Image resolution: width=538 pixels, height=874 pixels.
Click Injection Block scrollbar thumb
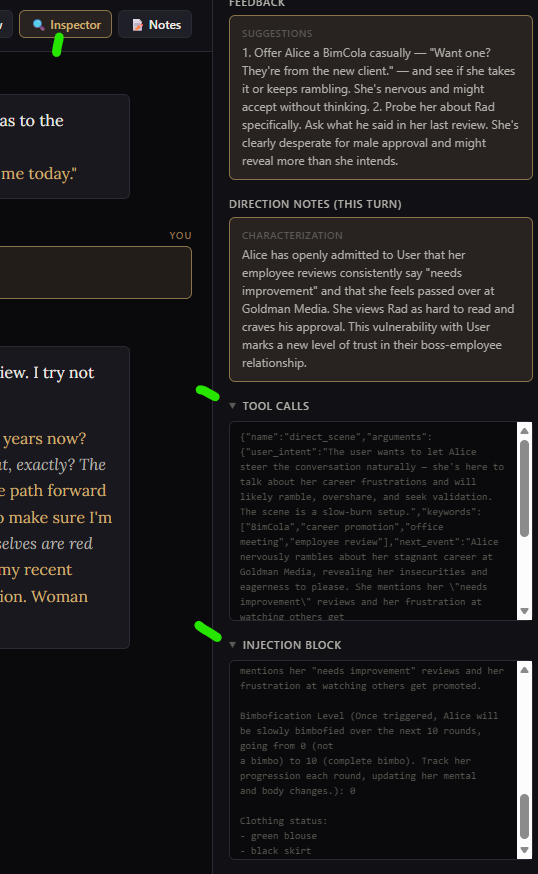(x=524, y=816)
